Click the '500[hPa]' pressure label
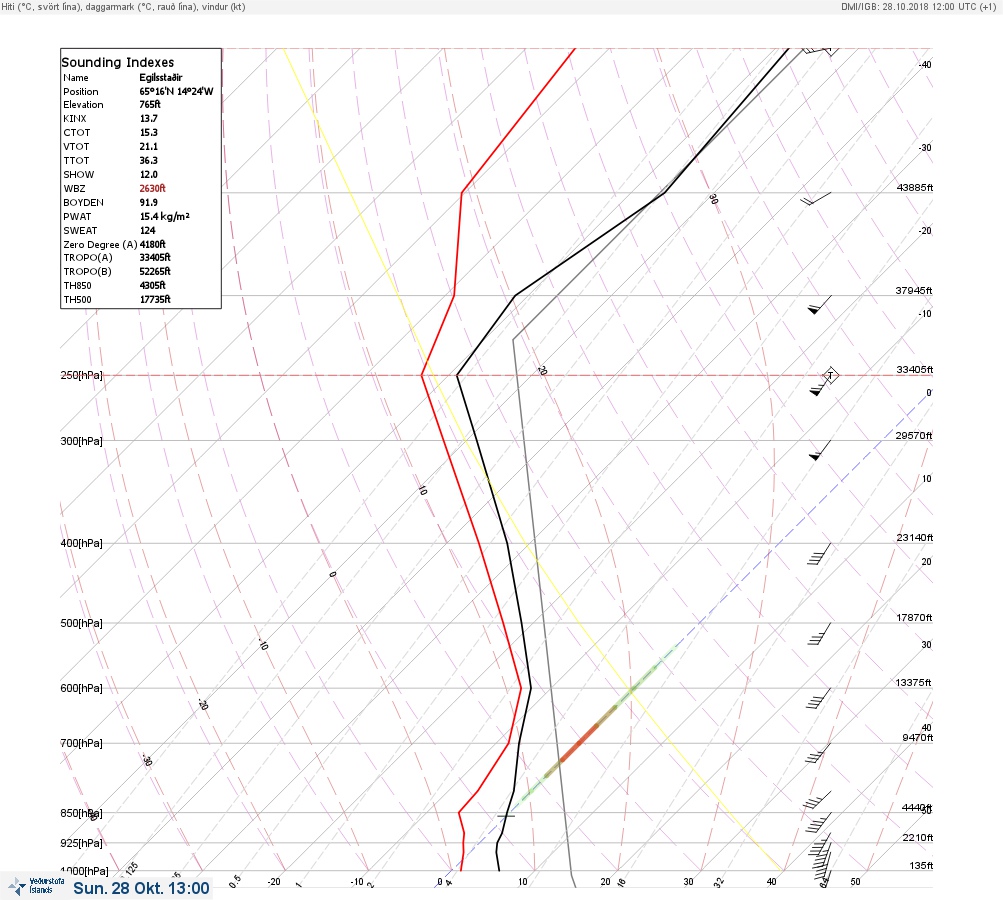The height and width of the screenshot is (900, 1003). (81, 623)
